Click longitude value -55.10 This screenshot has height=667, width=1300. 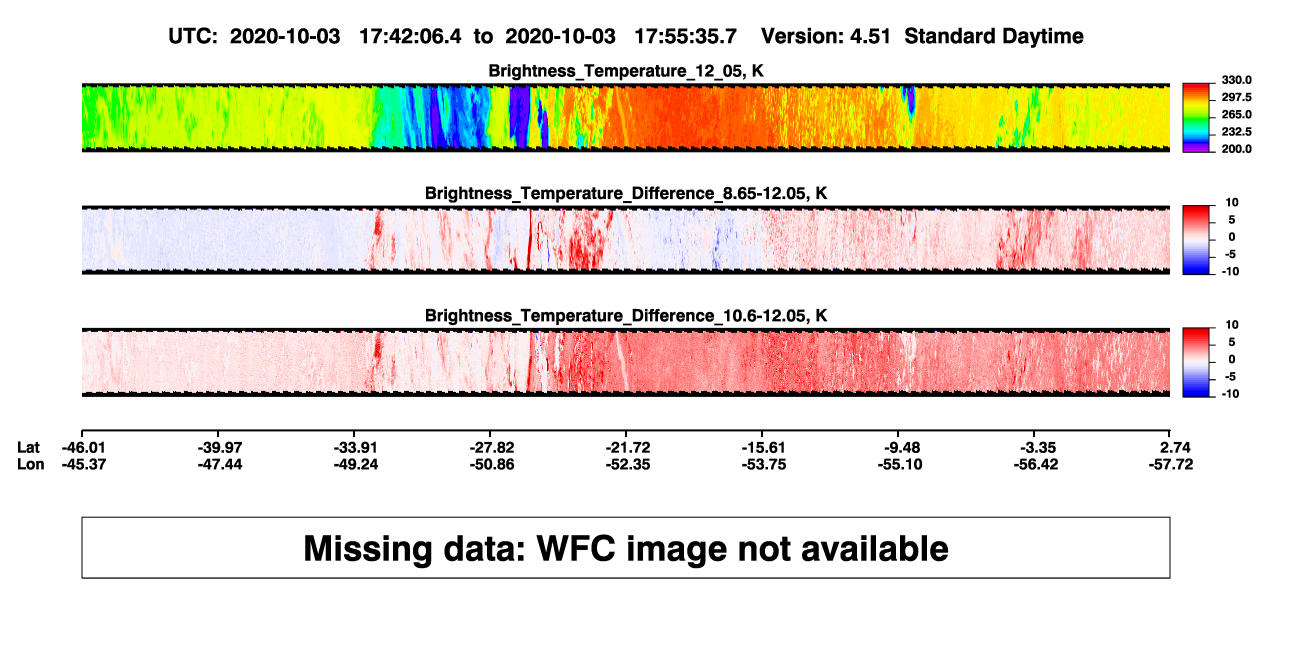898,464
